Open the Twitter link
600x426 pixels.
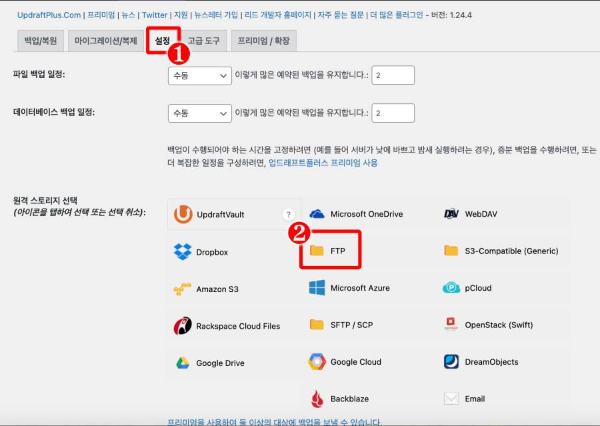(x=155, y=15)
